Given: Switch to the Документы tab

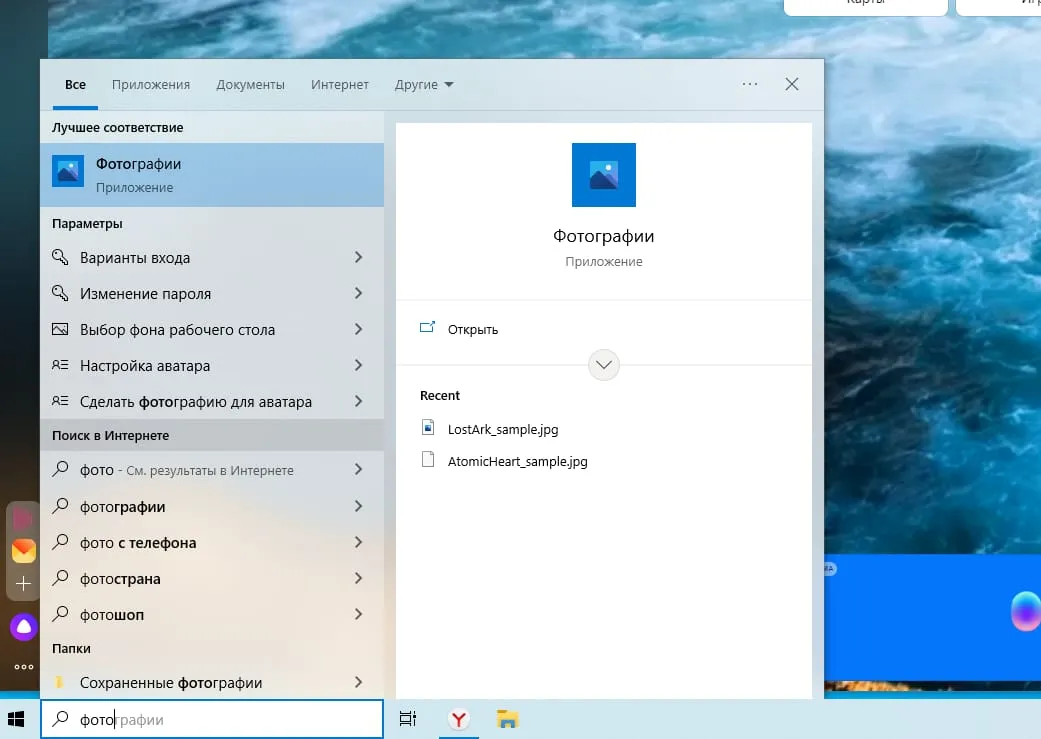Looking at the screenshot, I should [x=250, y=84].
